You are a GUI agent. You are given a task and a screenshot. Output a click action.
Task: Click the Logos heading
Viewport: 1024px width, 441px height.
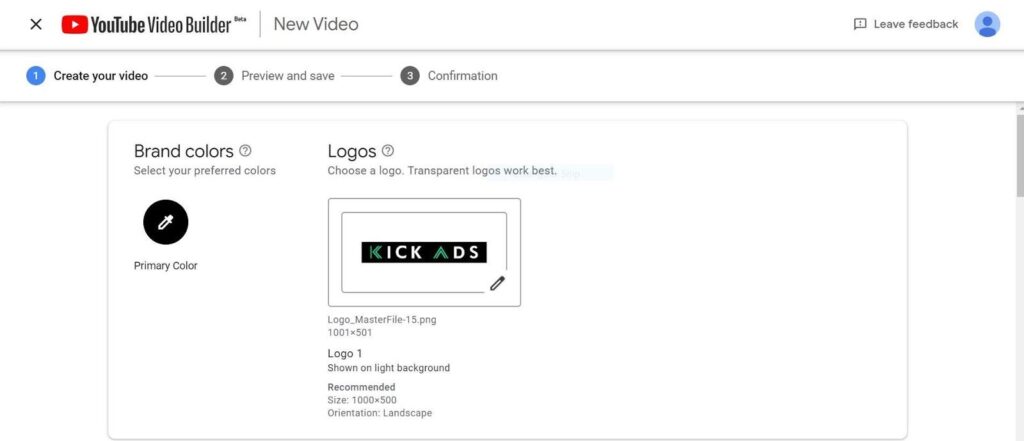click(x=352, y=151)
